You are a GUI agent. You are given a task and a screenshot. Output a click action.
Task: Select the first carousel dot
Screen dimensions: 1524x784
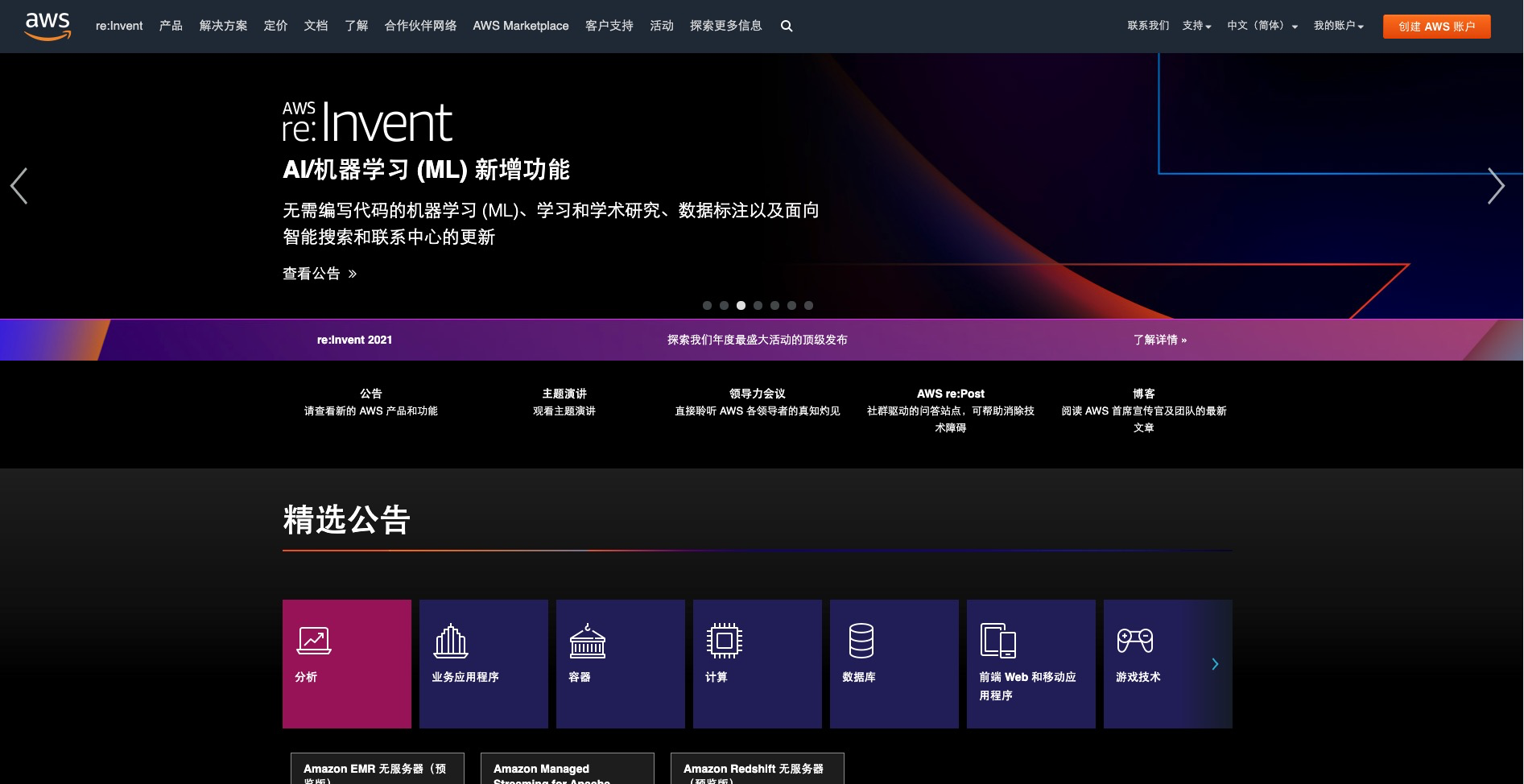707,305
